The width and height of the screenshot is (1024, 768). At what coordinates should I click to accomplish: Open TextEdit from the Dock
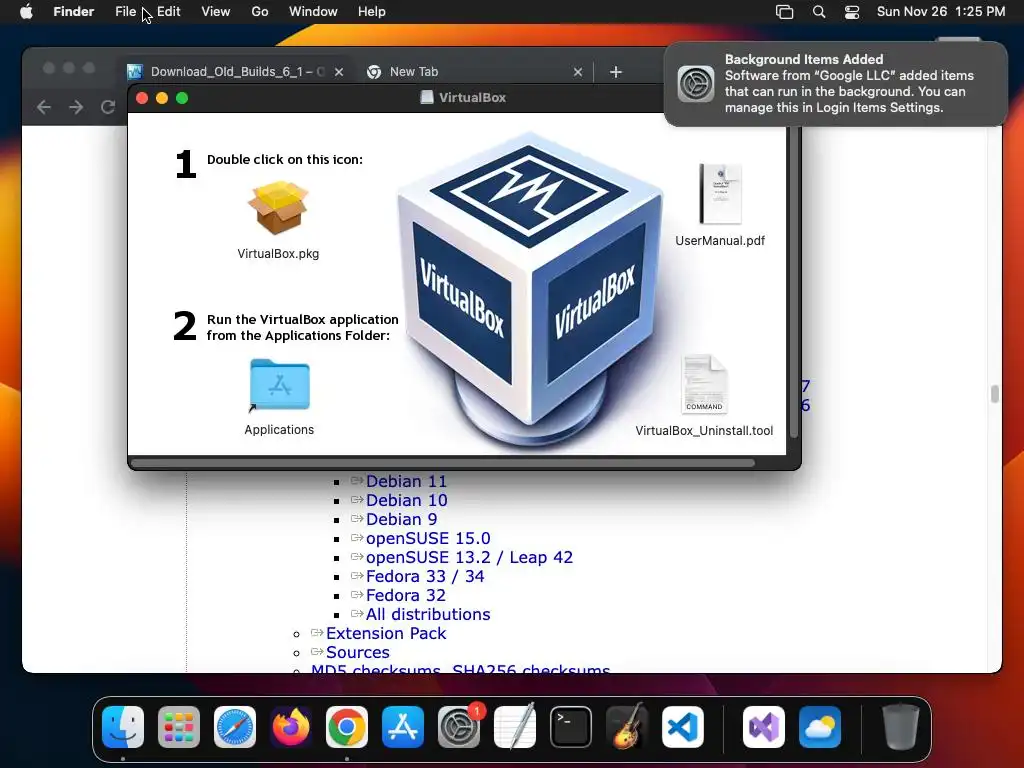click(515, 727)
